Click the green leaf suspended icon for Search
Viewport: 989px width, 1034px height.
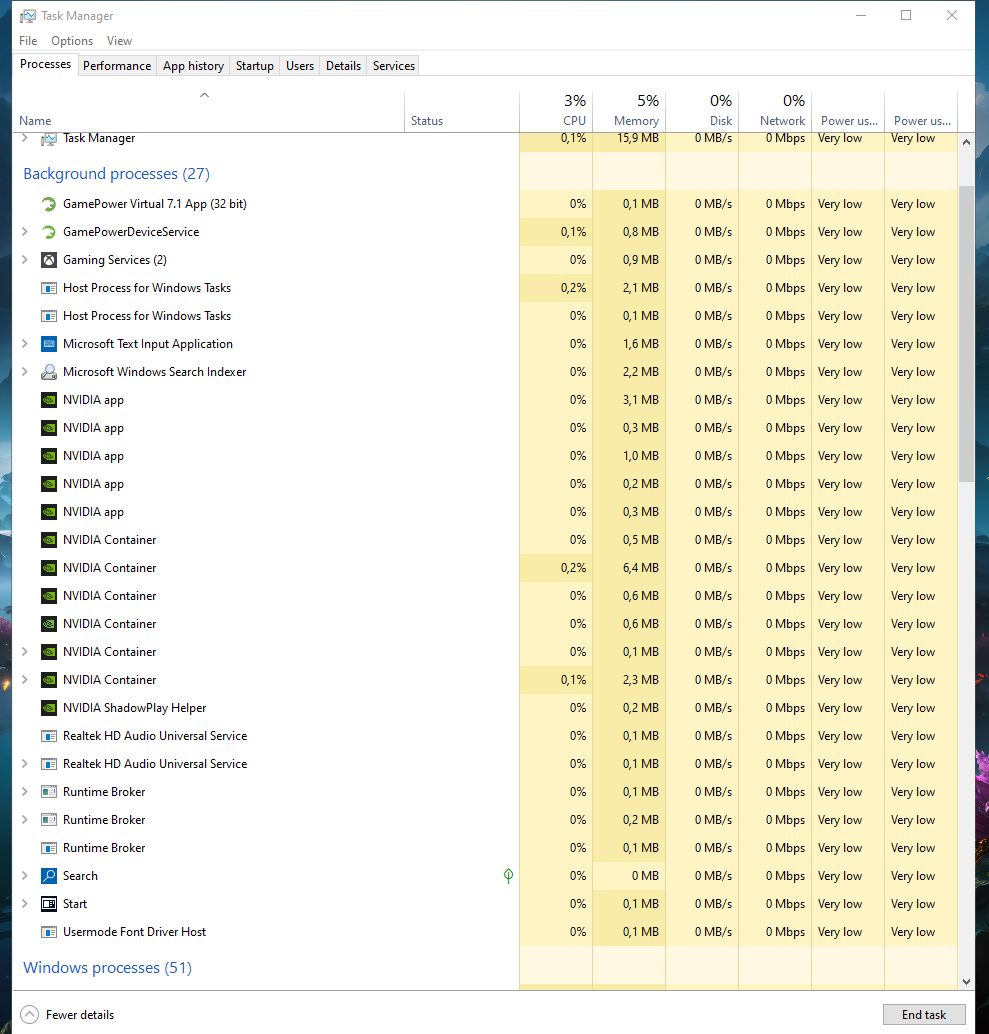pyautogui.click(x=508, y=876)
